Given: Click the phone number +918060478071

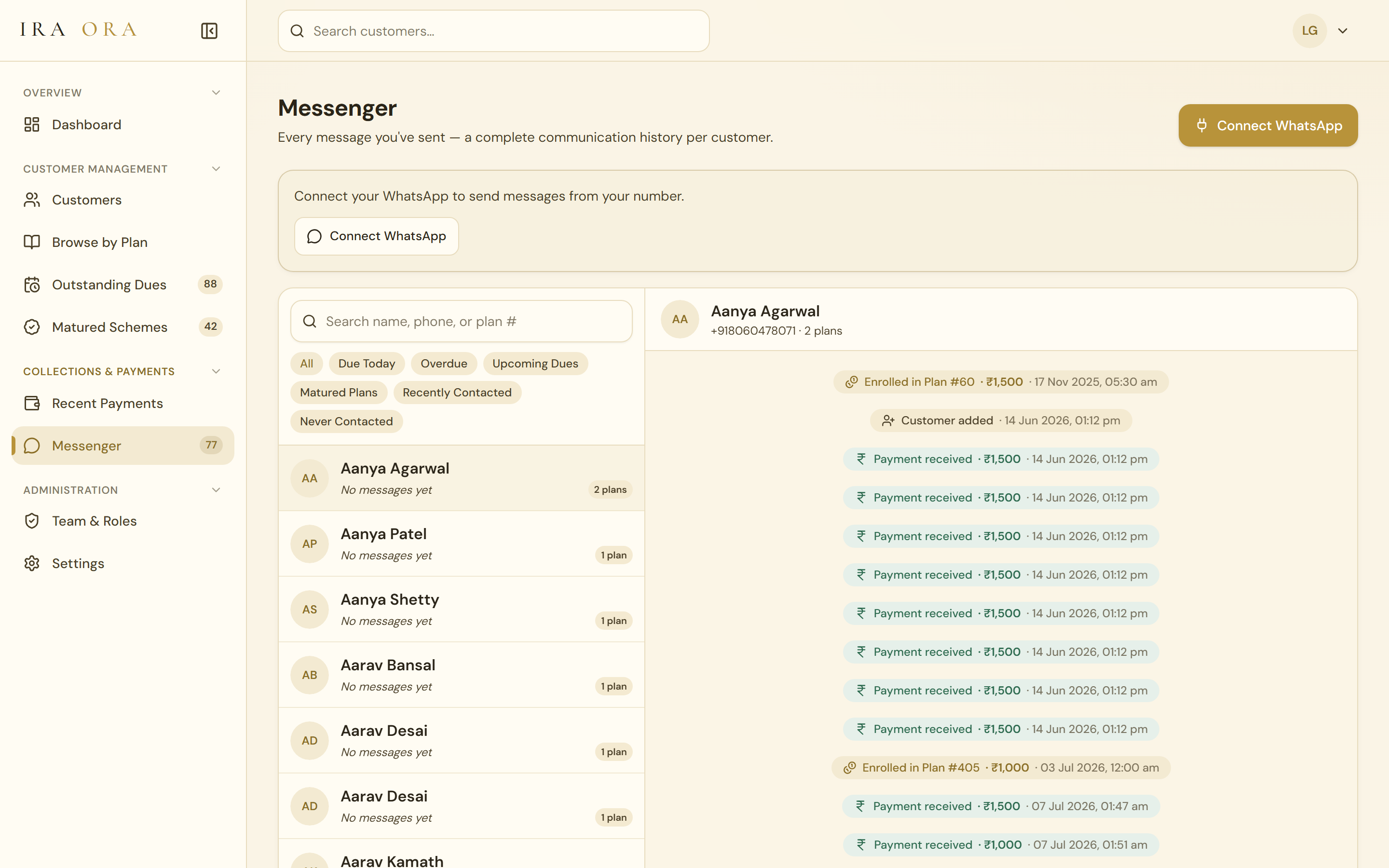Looking at the screenshot, I should tap(753, 331).
